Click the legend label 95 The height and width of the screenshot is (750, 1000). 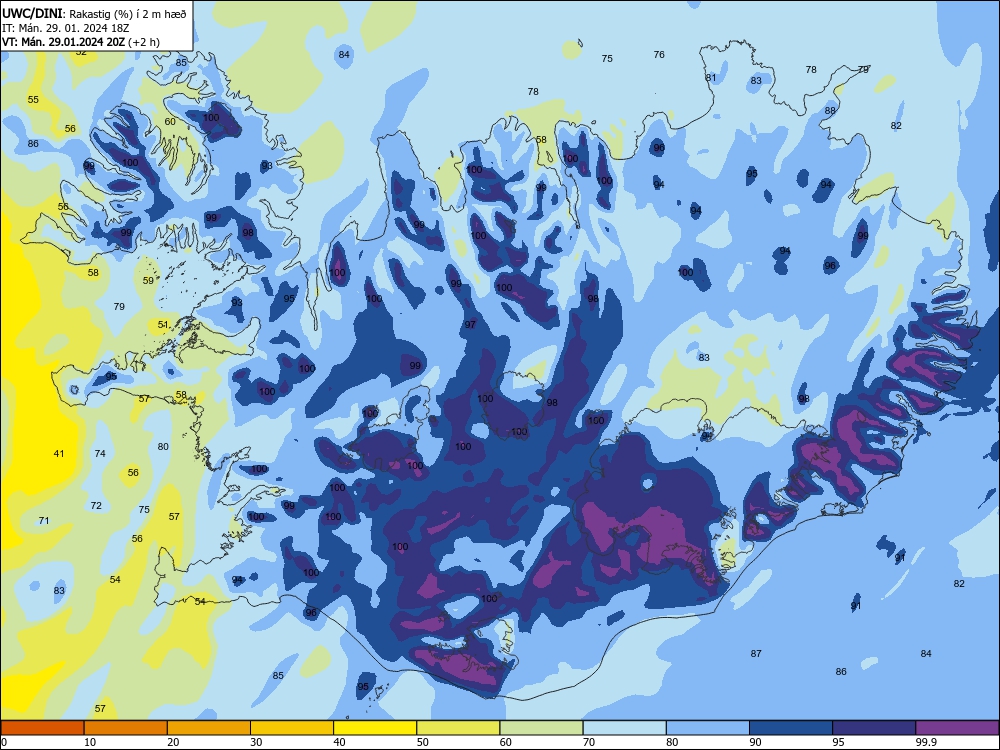pos(838,742)
